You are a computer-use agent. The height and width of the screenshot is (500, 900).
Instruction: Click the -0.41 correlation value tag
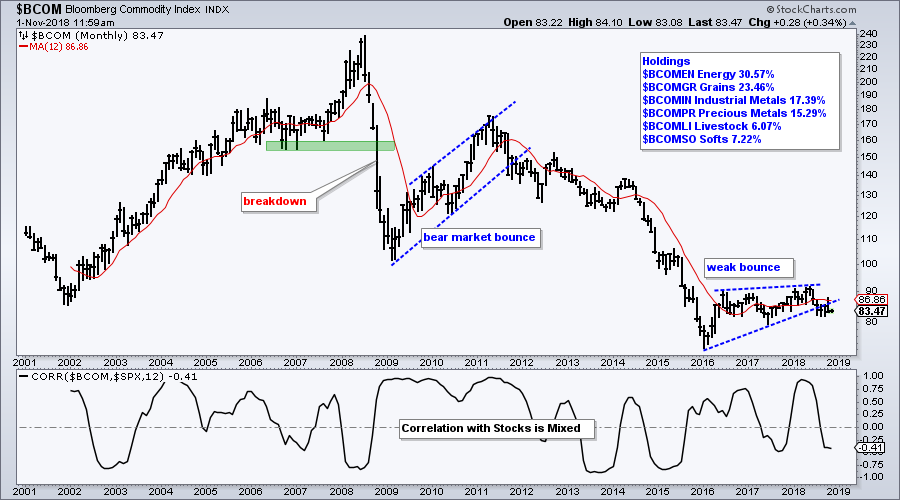(871, 448)
